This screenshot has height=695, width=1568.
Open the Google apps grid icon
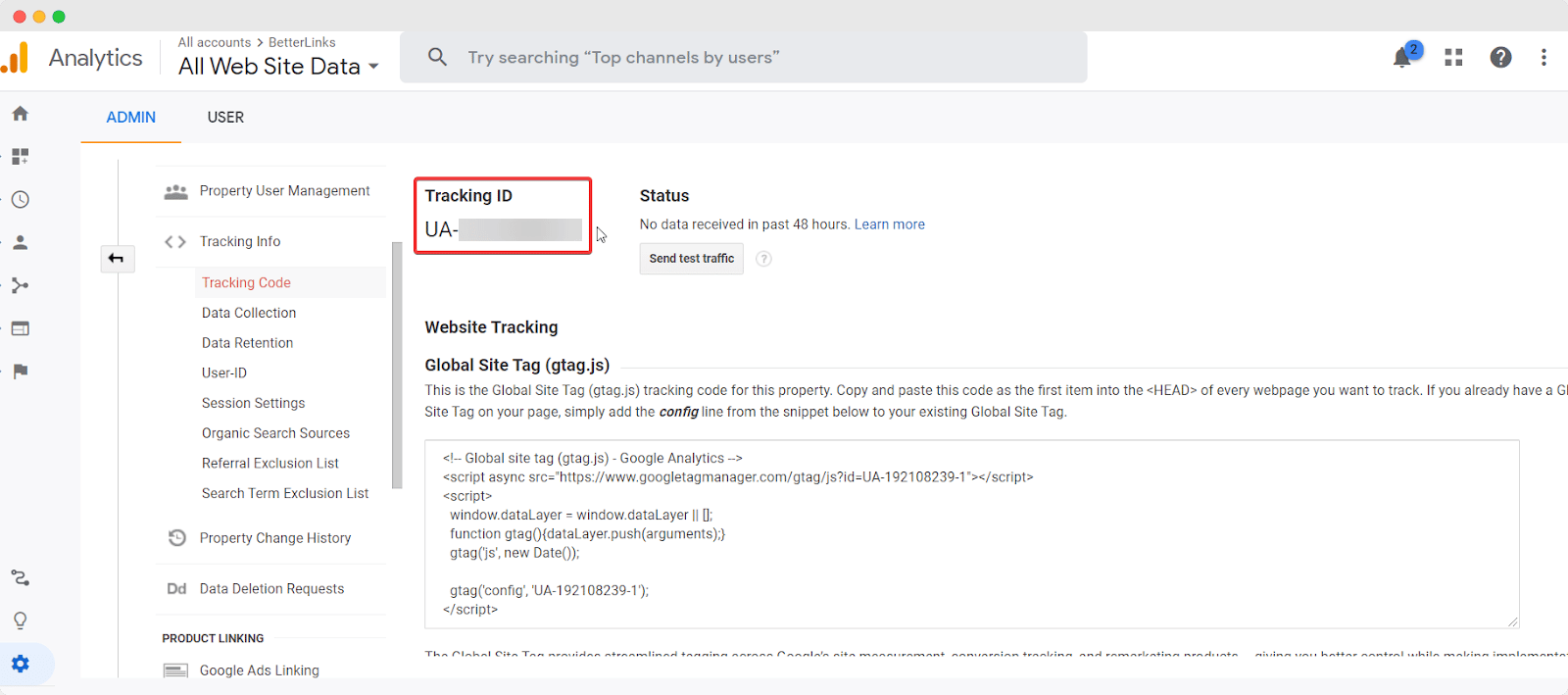pyautogui.click(x=1453, y=58)
